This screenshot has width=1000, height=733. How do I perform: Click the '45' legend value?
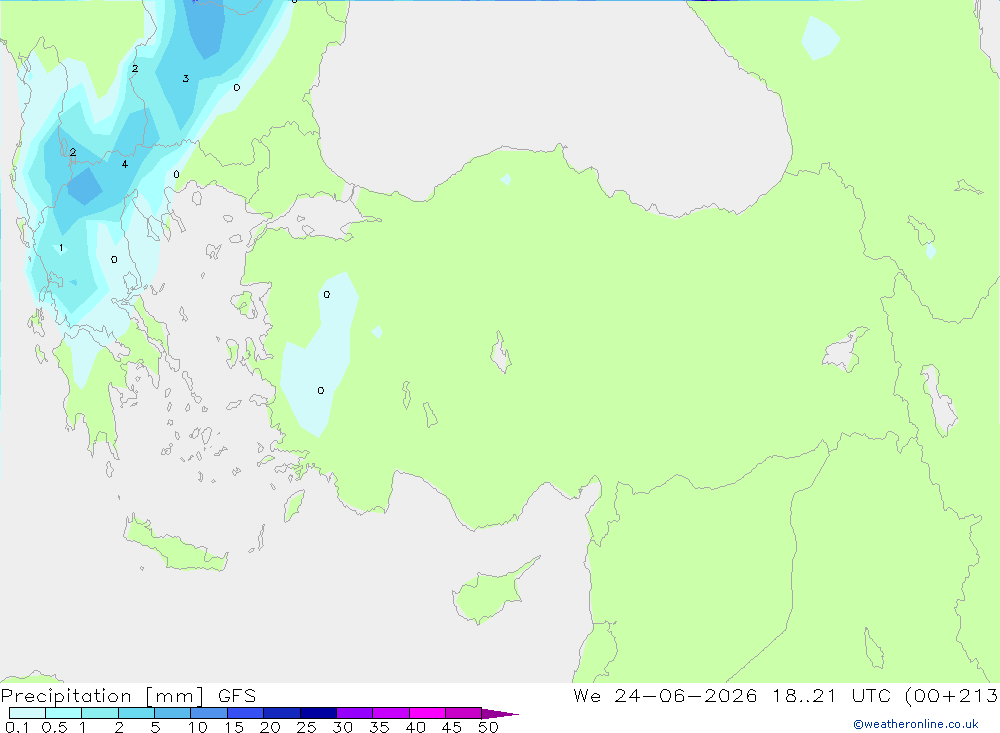pyautogui.click(x=452, y=727)
